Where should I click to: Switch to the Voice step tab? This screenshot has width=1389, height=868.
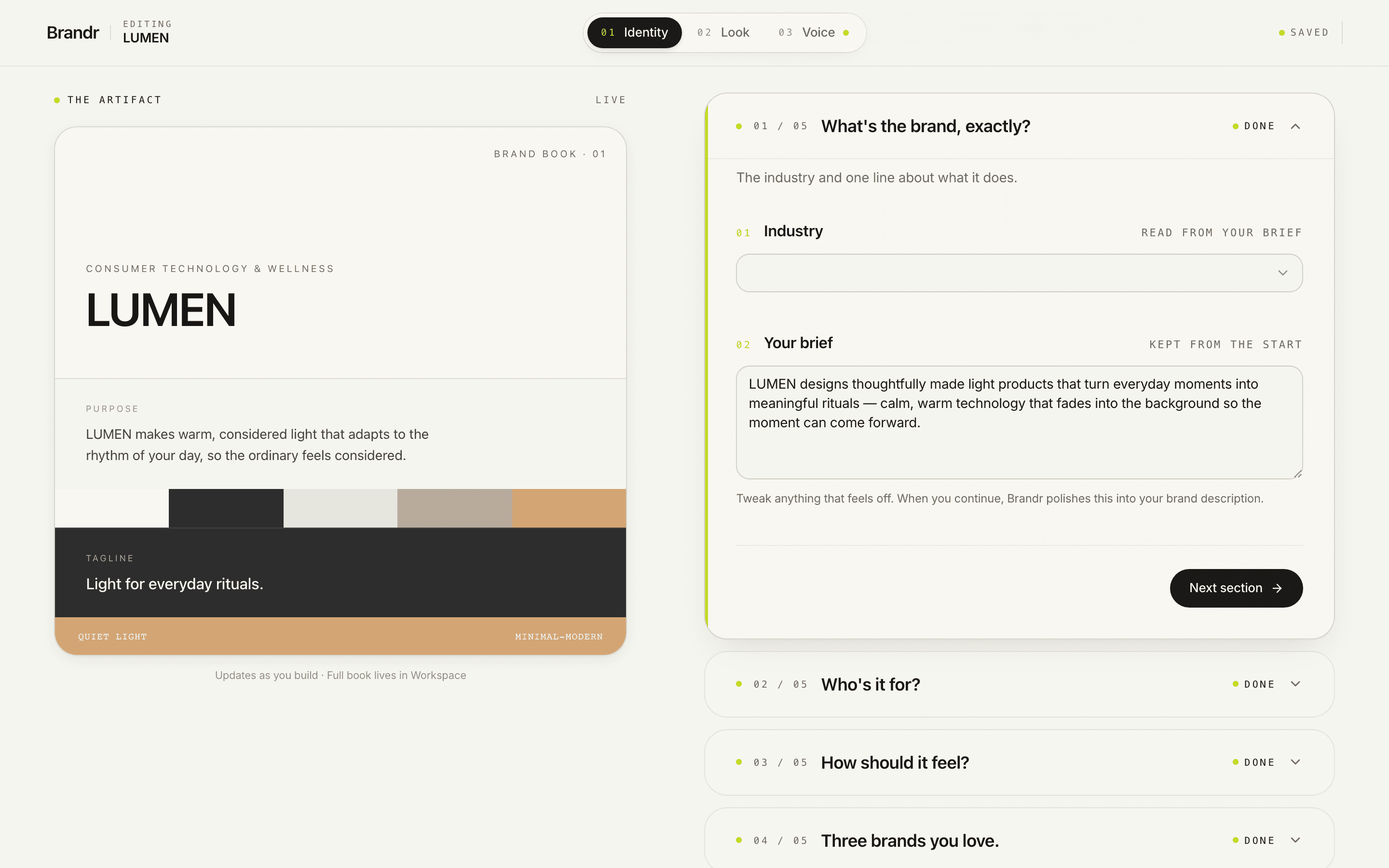(x=813, y=33)
